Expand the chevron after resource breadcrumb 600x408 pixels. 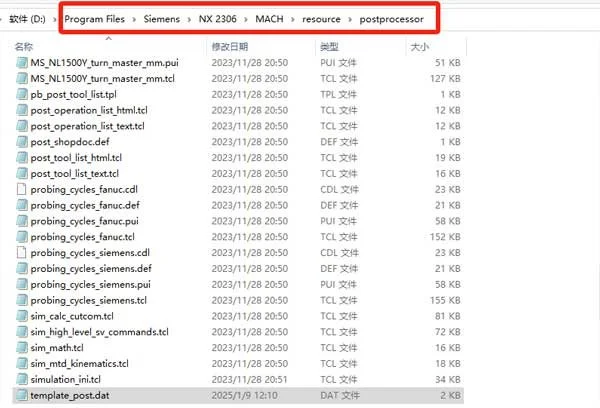(350, 19)
